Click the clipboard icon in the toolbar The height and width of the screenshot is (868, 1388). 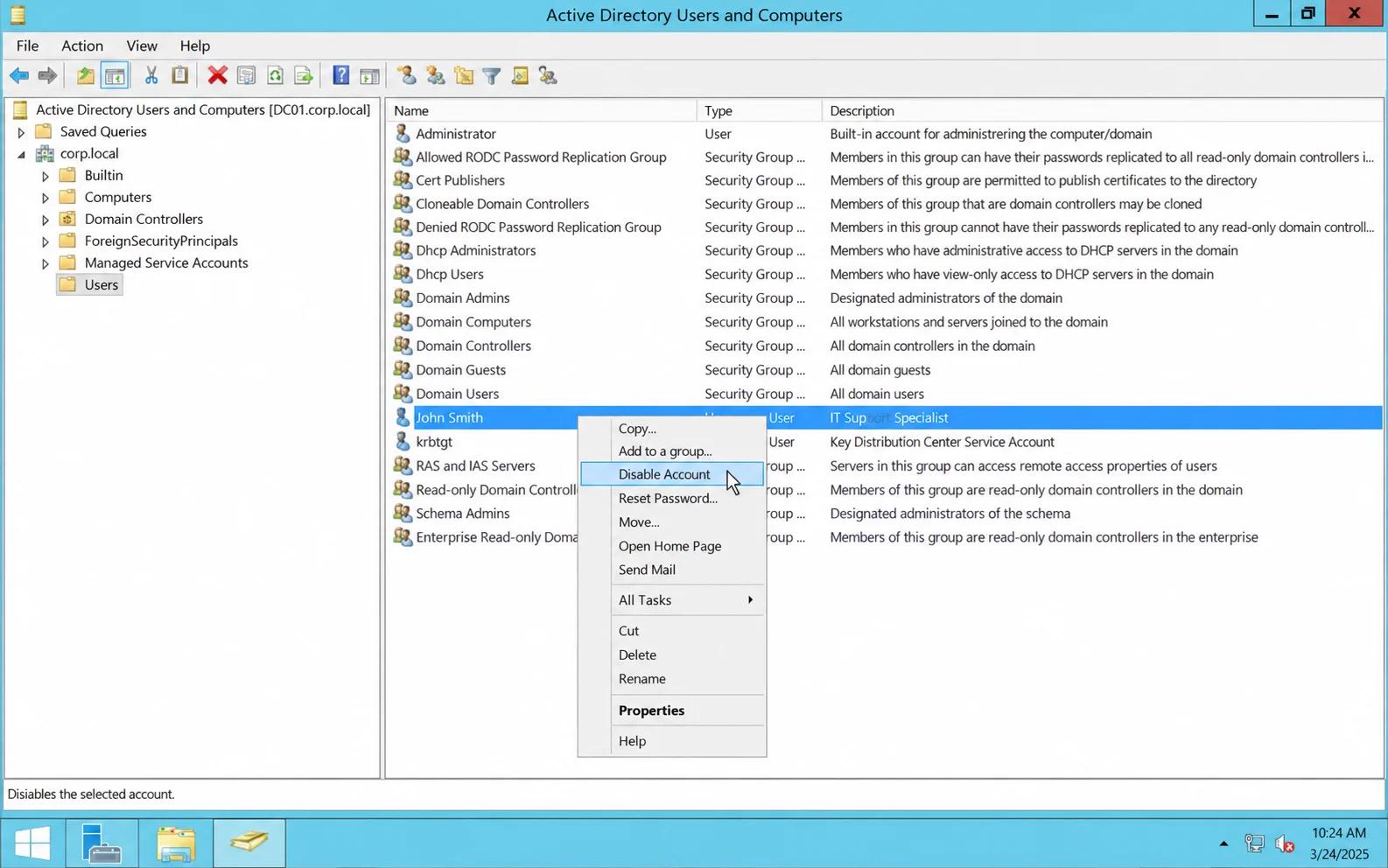180,76
